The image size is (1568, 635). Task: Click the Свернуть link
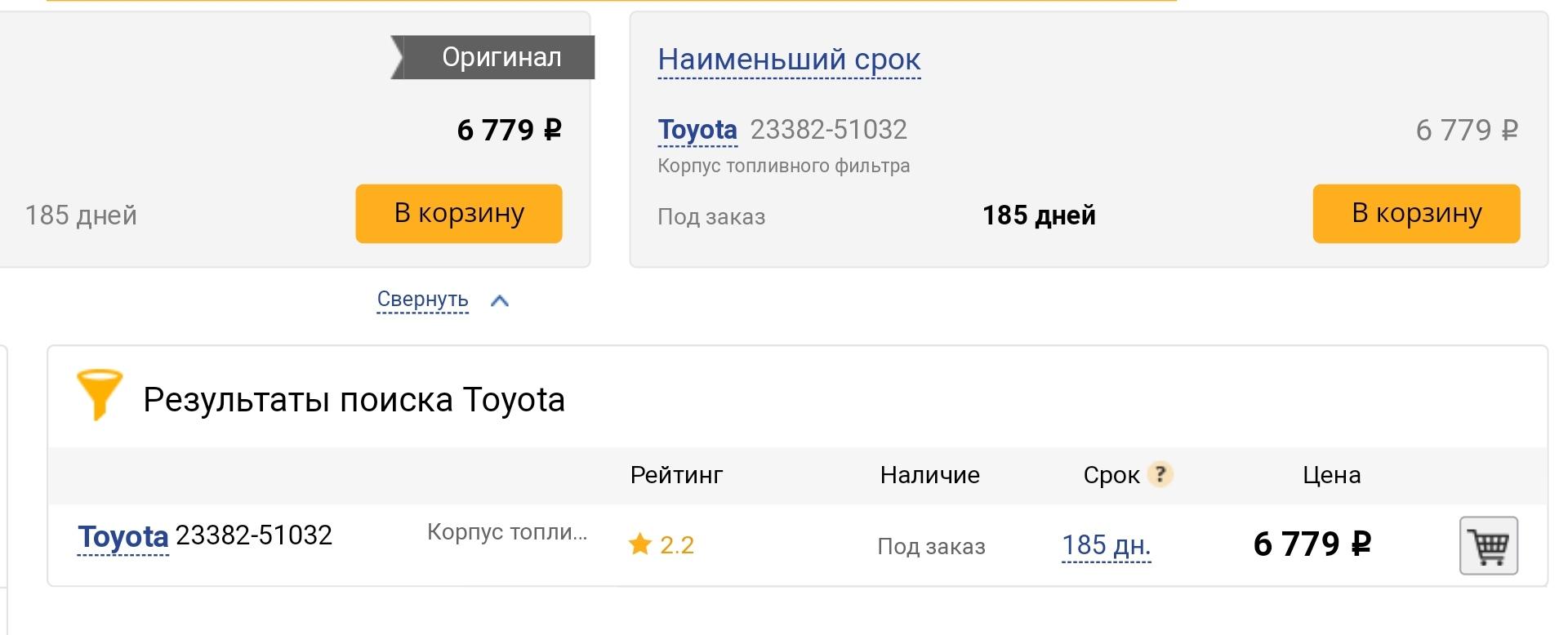click(422, 300)
